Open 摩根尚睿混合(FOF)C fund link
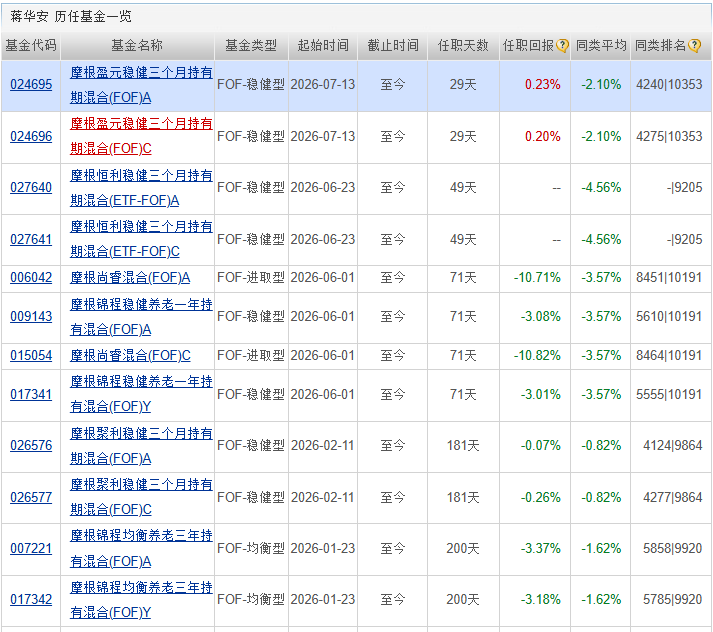 pyautogui.click(x=130, y=356)
